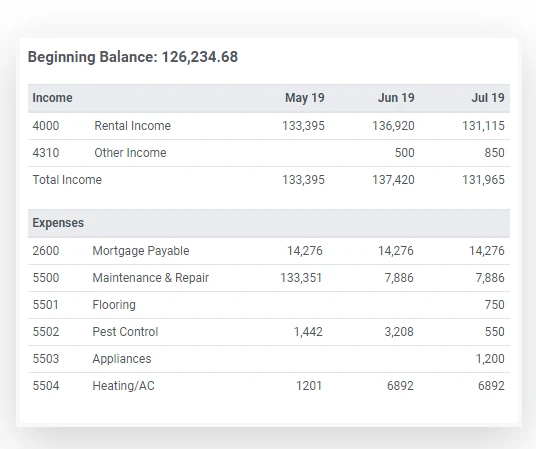Select Other Income Jun value 500
The height and width of the screenshot is (449, 536).
pyautogui.click(x=404, y=153)
